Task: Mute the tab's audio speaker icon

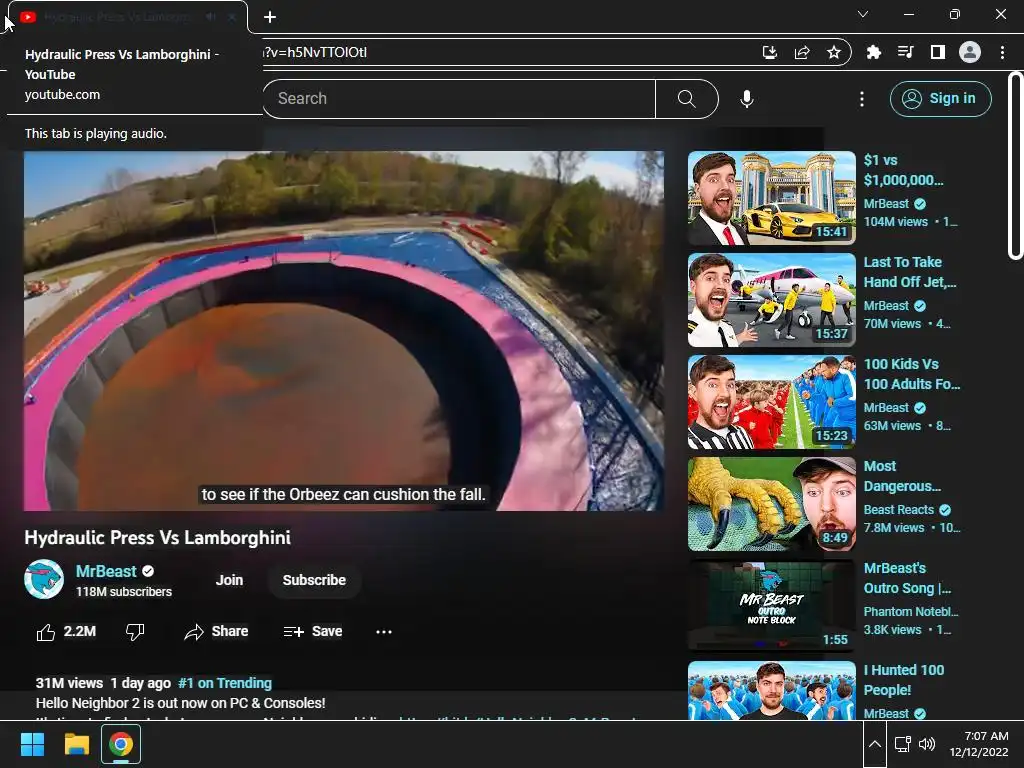Action: (x=211, y=17)
